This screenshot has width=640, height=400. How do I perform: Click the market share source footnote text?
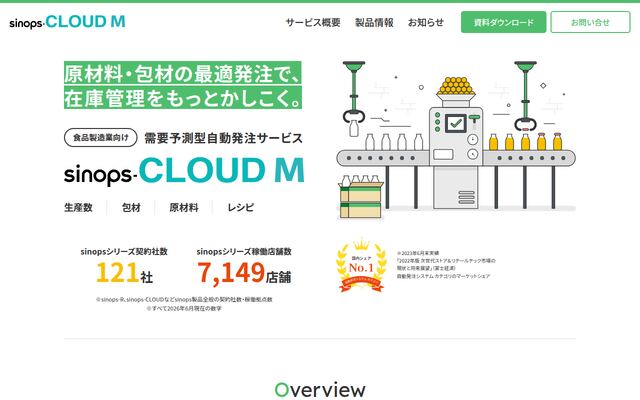coord(446,265)
